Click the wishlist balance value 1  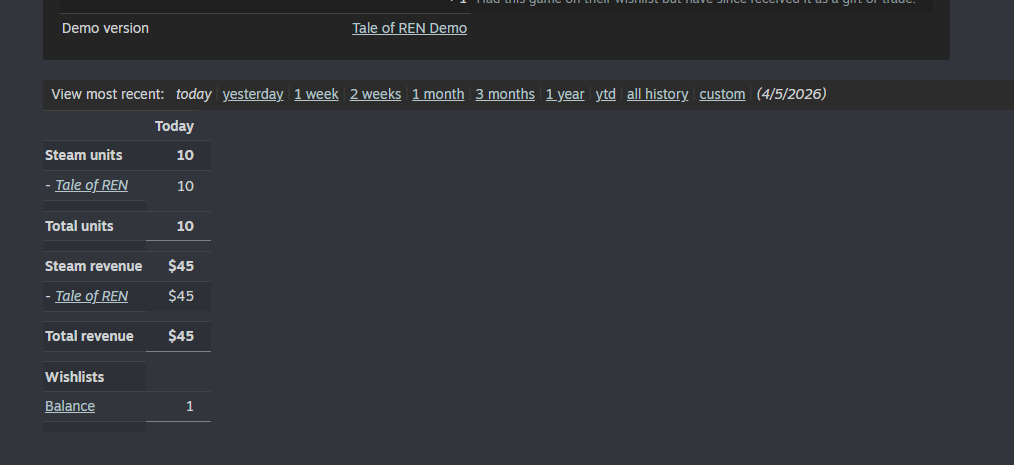pos(189,406)
